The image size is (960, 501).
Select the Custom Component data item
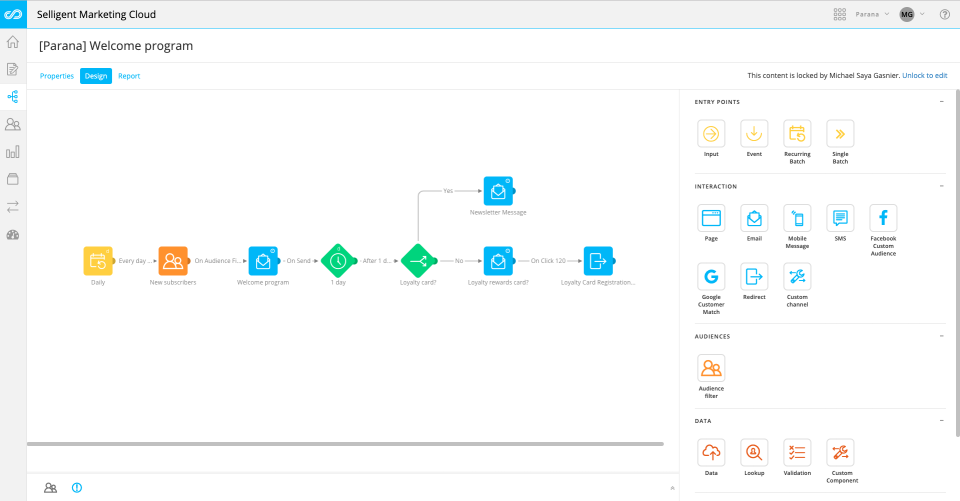tap(840, 453)
